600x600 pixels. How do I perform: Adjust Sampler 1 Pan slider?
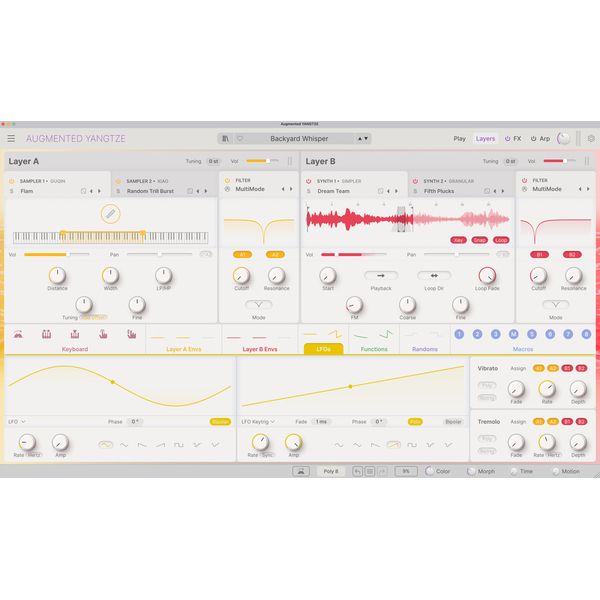159,254
